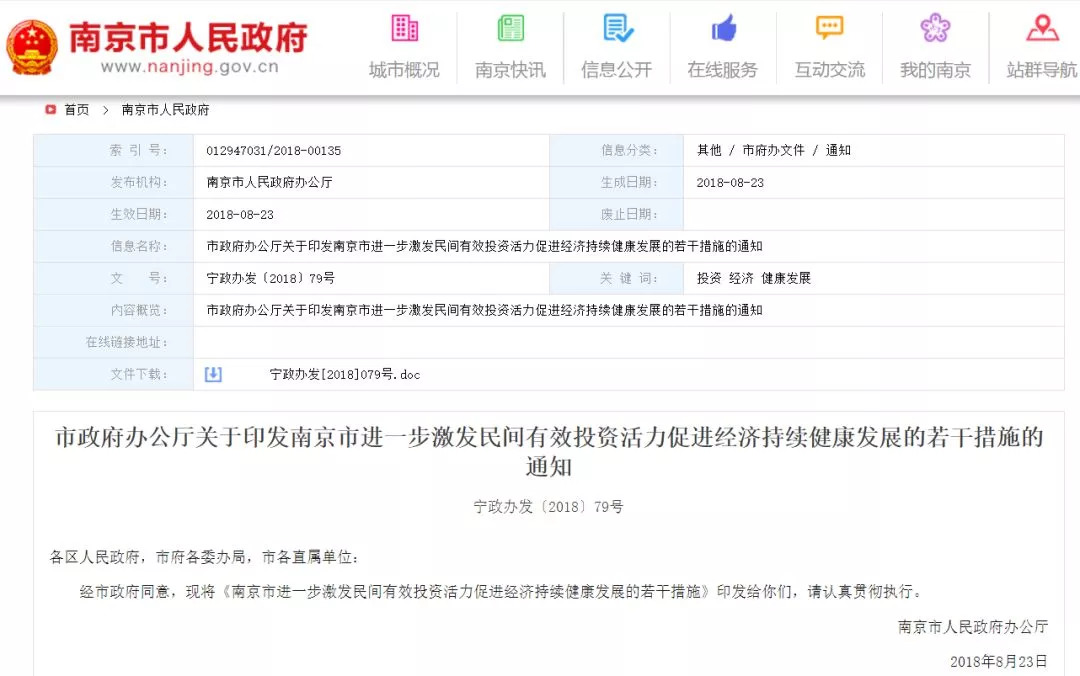Select the 内容概览 row summary text
This screenshot has width=1080, height=676.
pyautogui.click(x=484, y=310)
